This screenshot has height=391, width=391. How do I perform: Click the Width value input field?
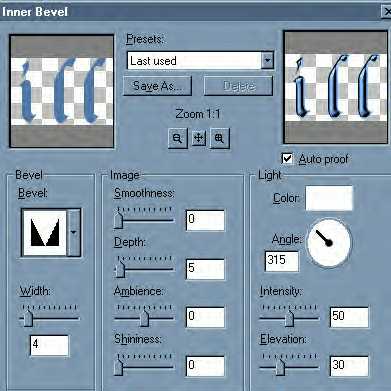click(x=49, y=345)
